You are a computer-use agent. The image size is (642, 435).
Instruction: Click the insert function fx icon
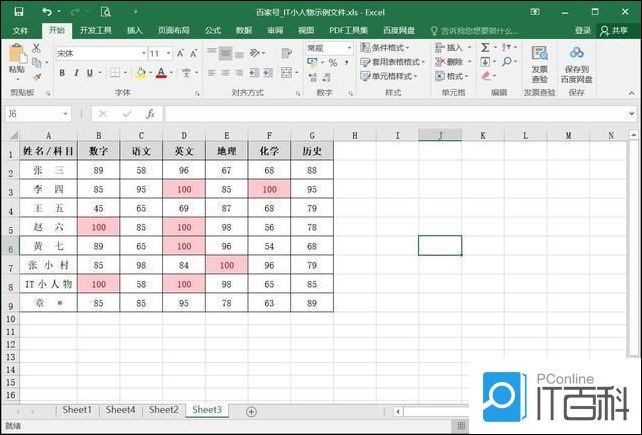point(151,113)
